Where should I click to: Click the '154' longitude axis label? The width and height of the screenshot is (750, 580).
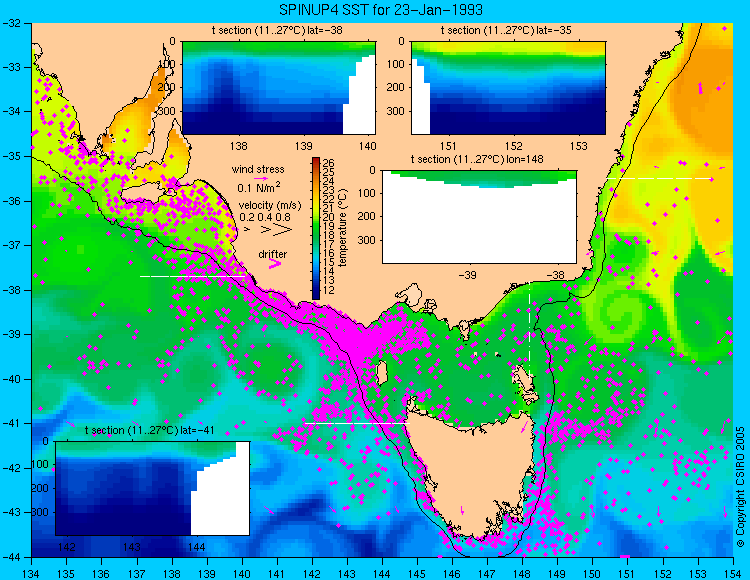(x=733, y=574)
